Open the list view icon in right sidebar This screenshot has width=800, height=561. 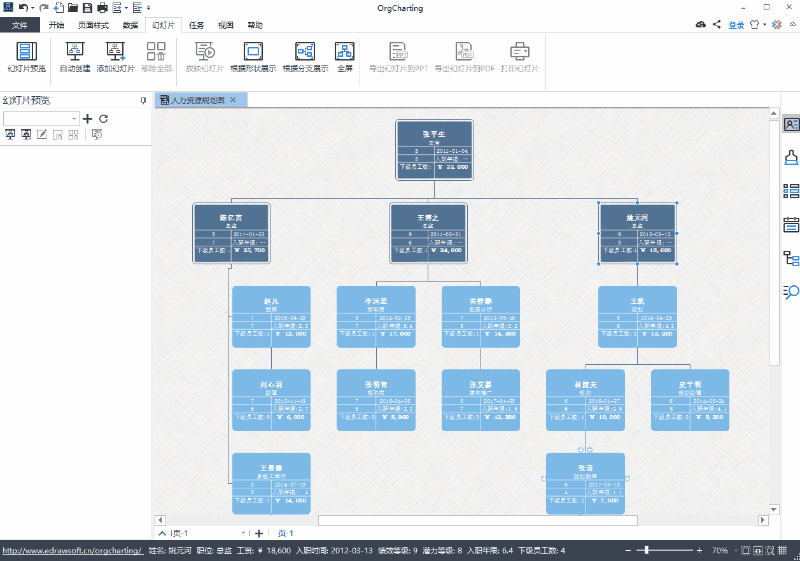click(791, 191)
